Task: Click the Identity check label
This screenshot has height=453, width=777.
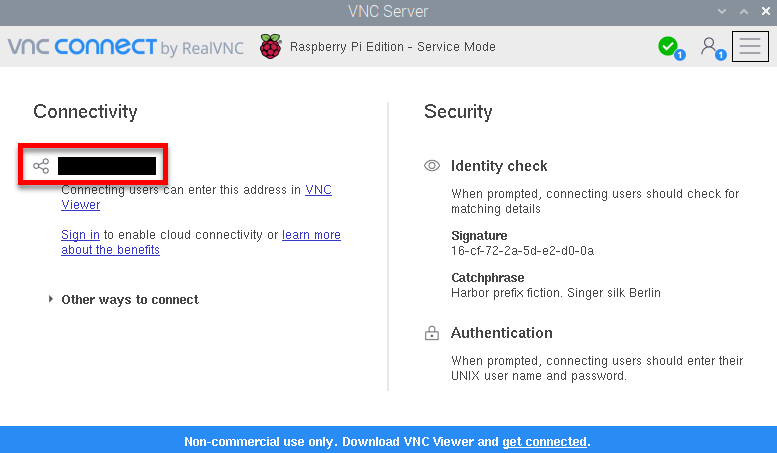Action: (499, 166)
